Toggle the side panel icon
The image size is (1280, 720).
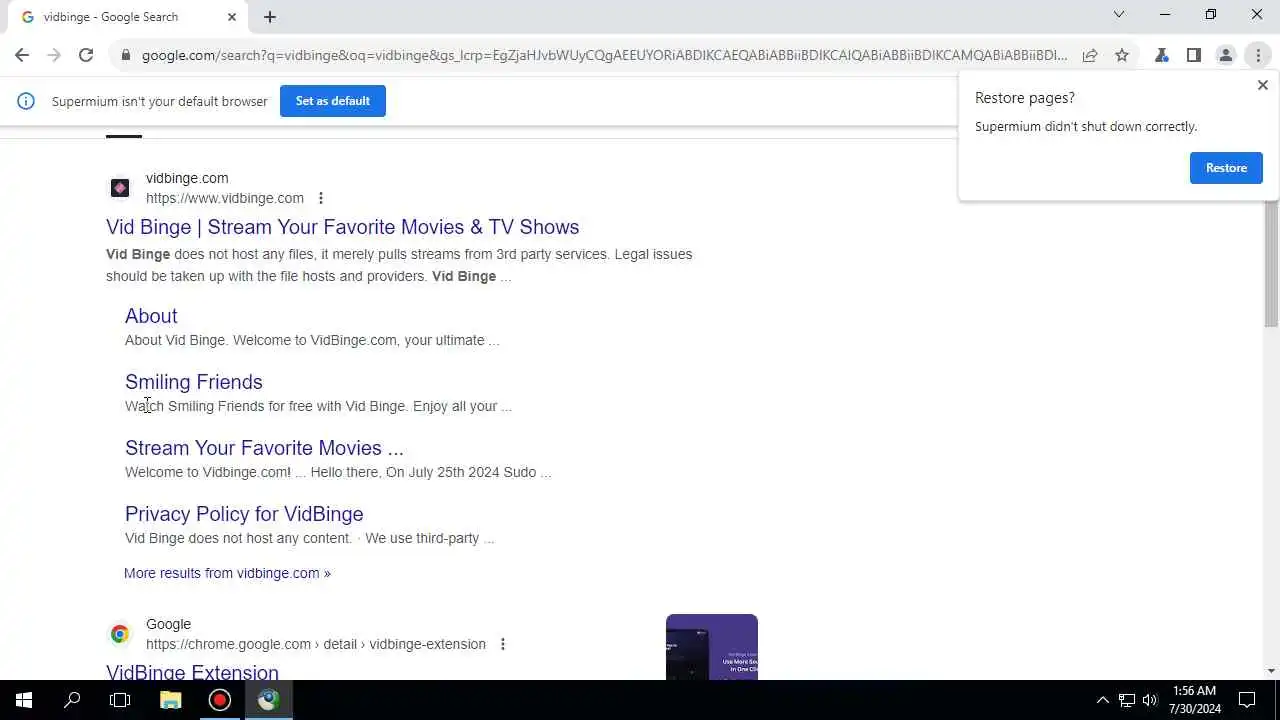1193,55
